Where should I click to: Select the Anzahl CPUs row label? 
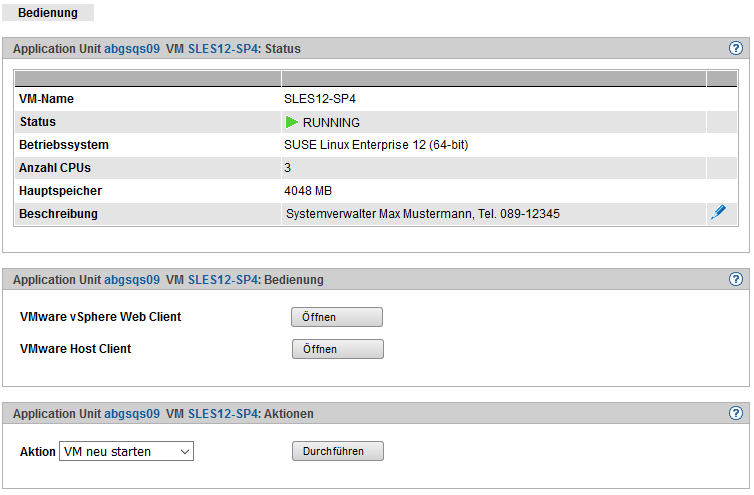pyautogui.click(x=55, y=168)
